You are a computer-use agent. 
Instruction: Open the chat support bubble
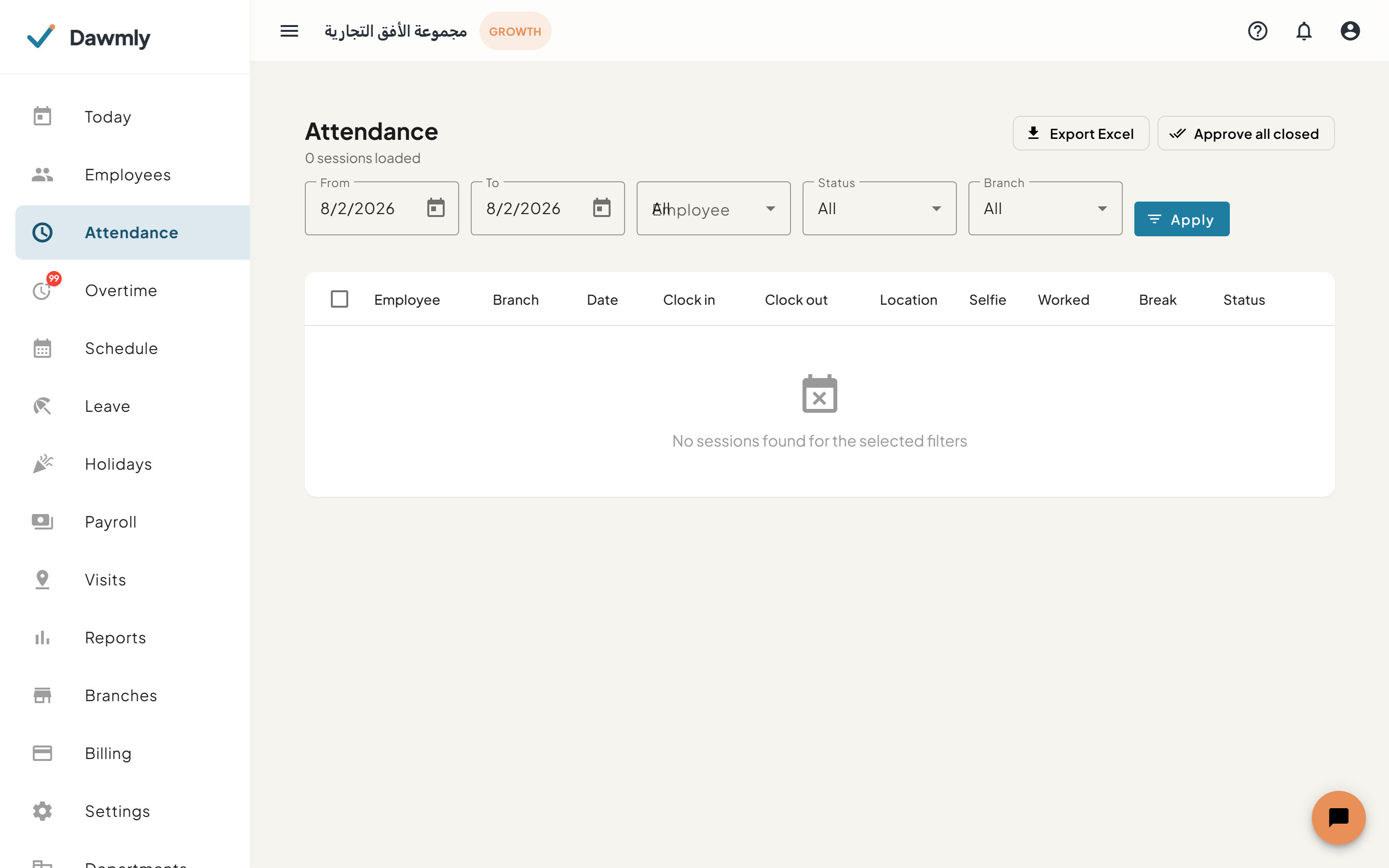pos(1338,817)
